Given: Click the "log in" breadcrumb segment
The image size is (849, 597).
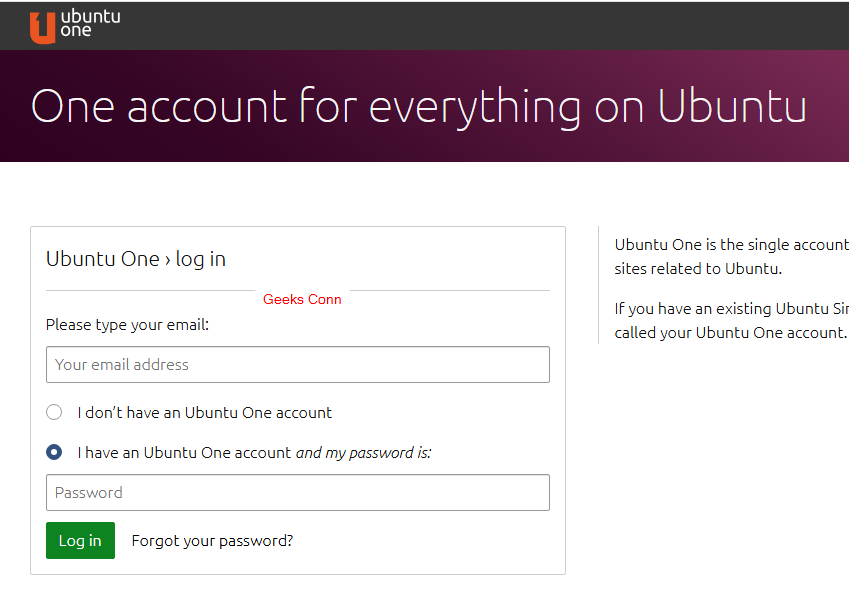Looking at the screenshot, I should coord(199,258).
